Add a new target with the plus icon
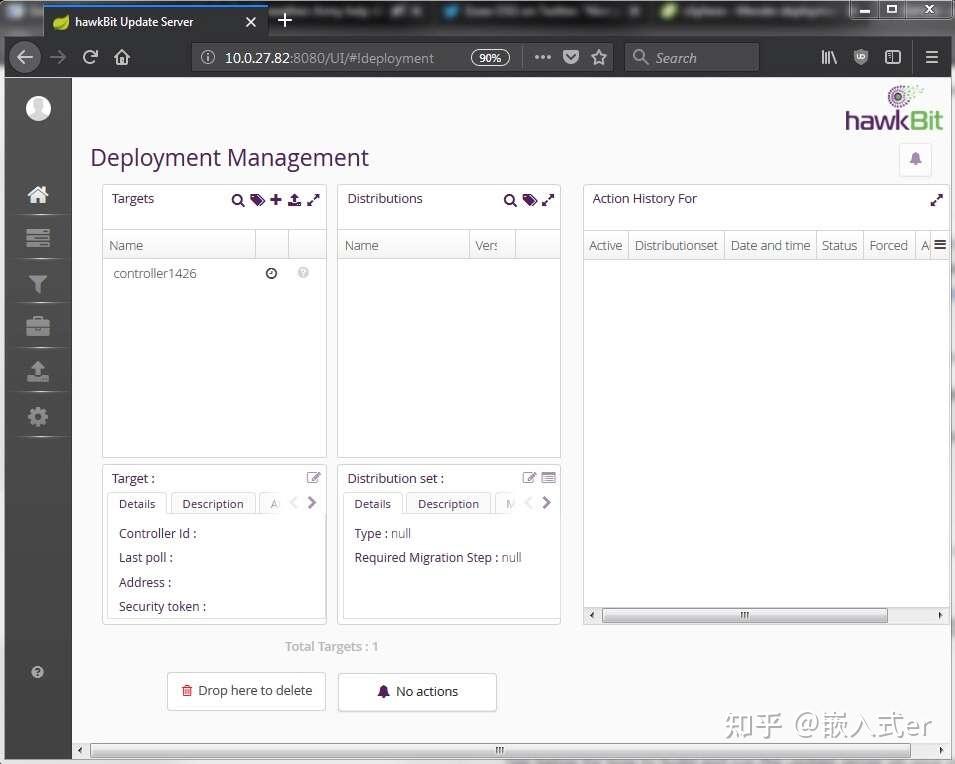955x764 pixels. tap(276, 200)
